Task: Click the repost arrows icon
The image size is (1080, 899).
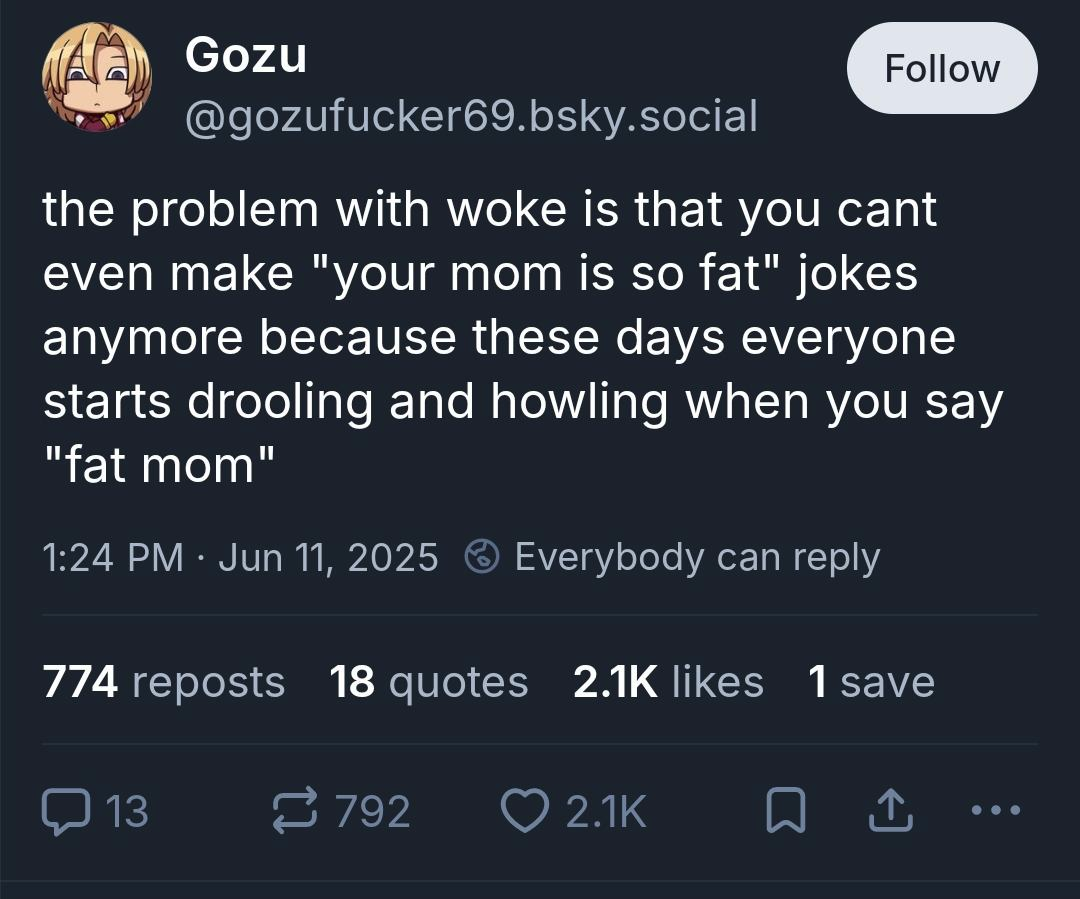Action: (x=297, y=811)
